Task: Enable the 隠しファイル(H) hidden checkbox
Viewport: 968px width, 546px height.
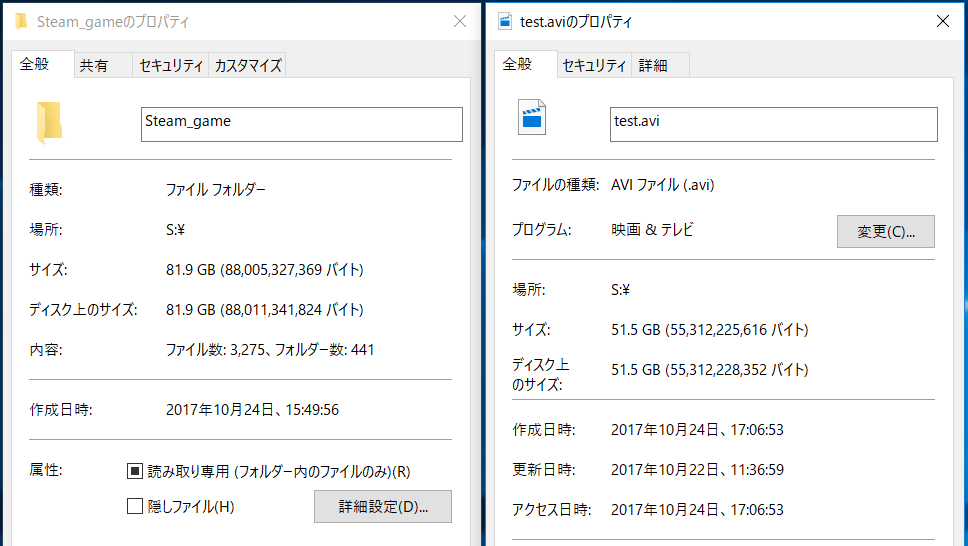Action: [x=135, y=506]
